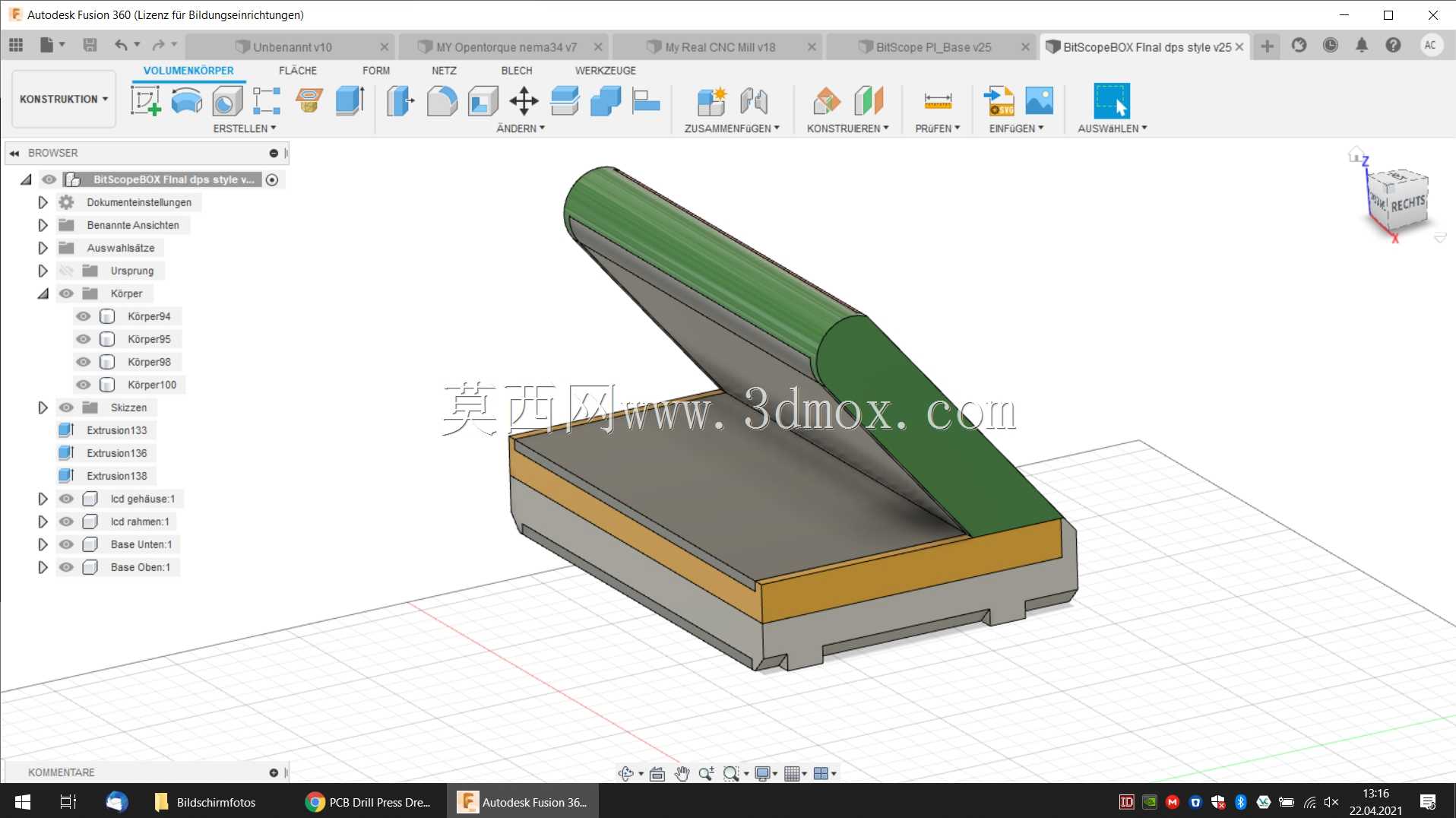Expand the Benannte Ansichten folder

point(43,225)
